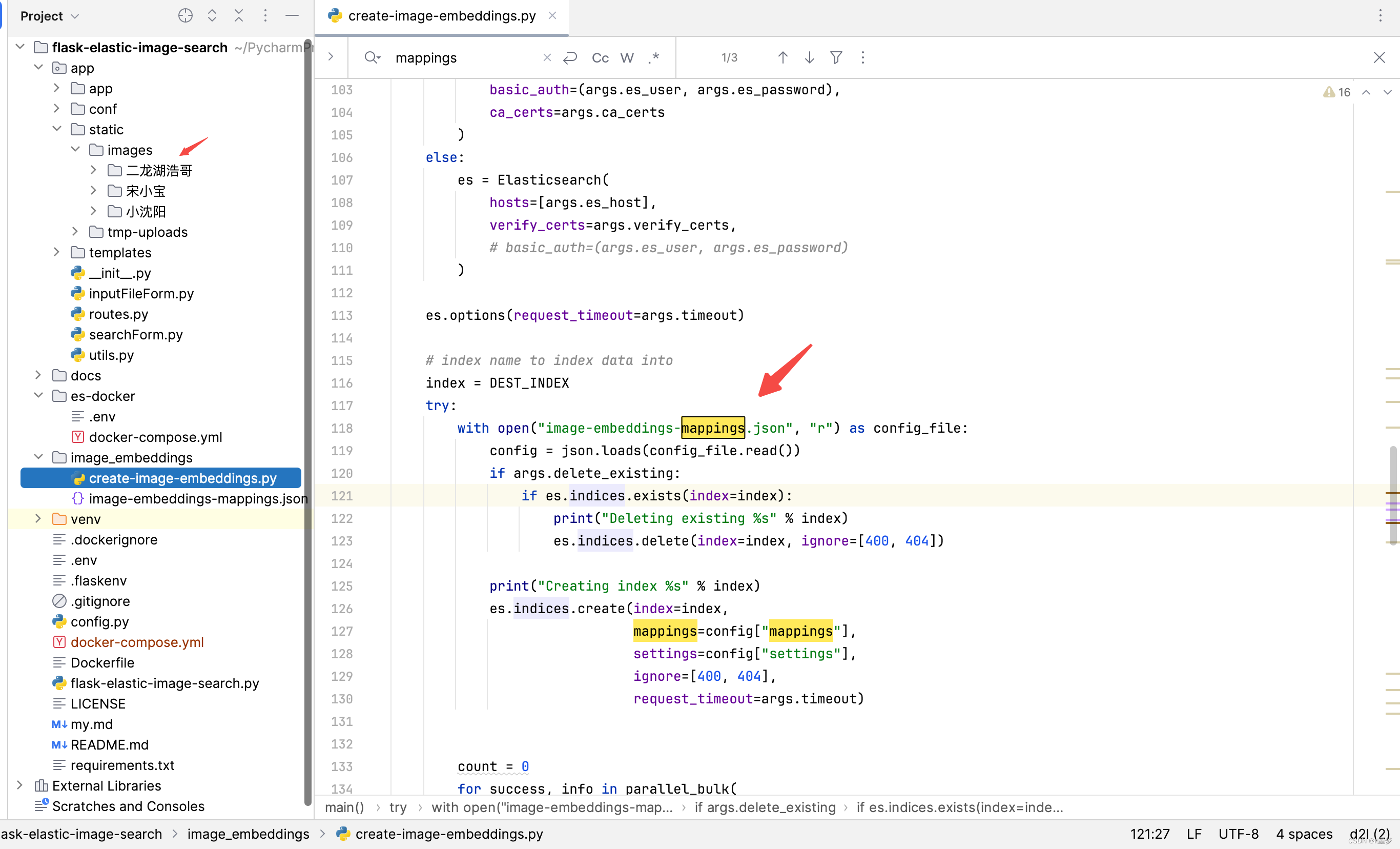Collapse the image_embeddings folder

click(38, 457)
